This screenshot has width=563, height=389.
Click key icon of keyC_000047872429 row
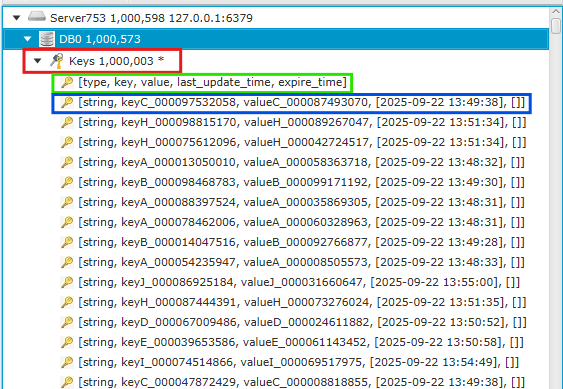pos(67,382)
